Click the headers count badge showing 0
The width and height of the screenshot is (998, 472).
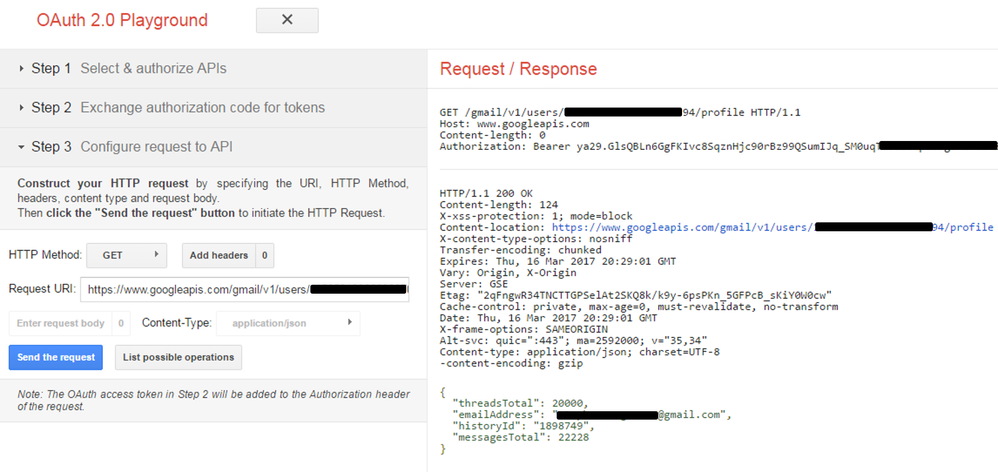click(x=265, y=256)
